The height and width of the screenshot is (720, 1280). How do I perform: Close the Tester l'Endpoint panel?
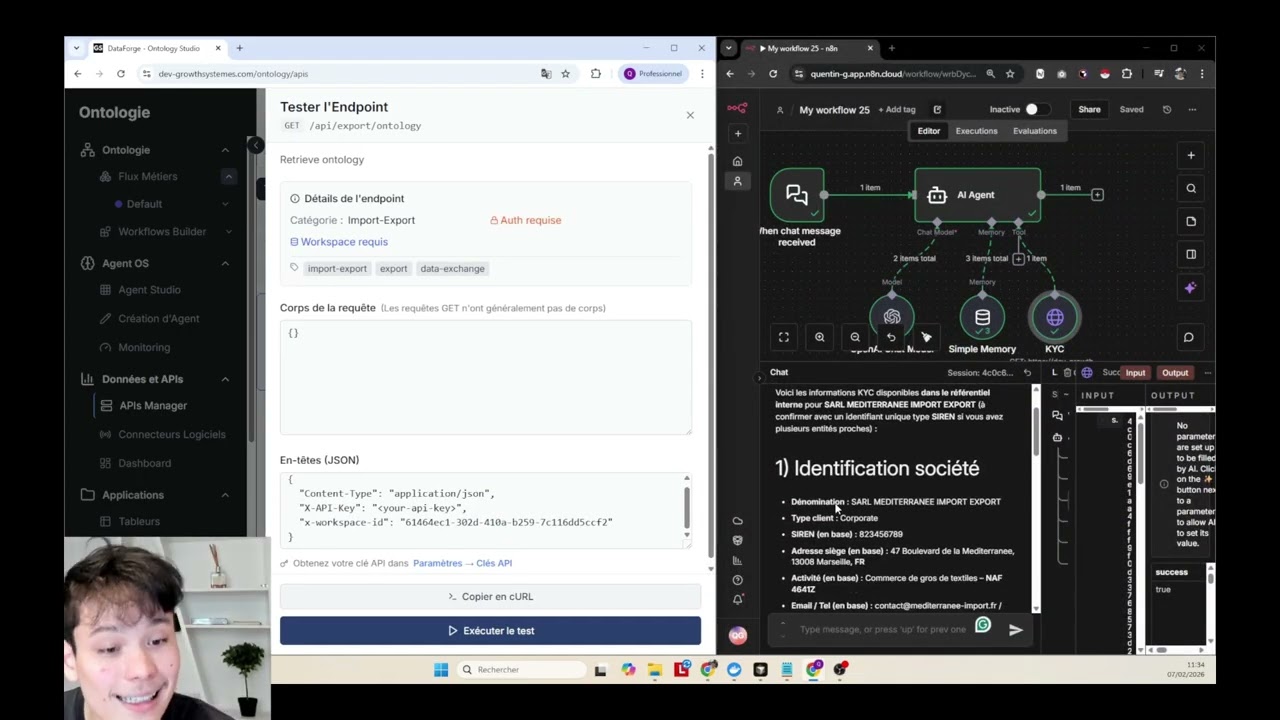click(x=690, y=115)
